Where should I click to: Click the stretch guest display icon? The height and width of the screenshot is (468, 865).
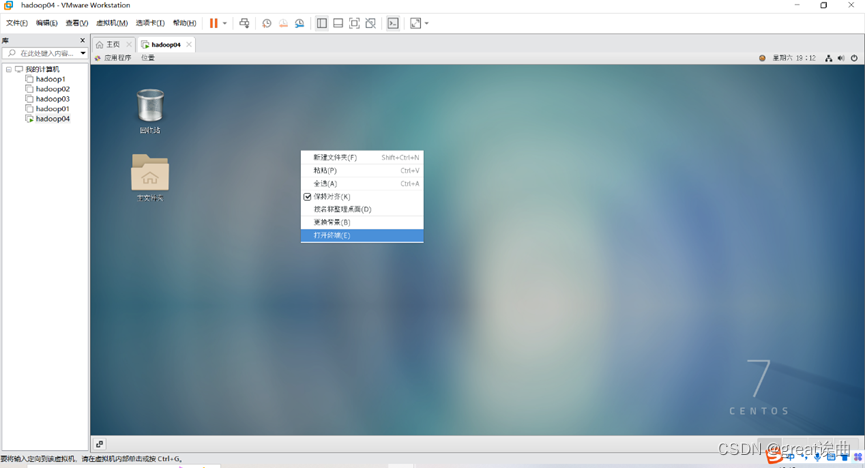click(415, 23)
